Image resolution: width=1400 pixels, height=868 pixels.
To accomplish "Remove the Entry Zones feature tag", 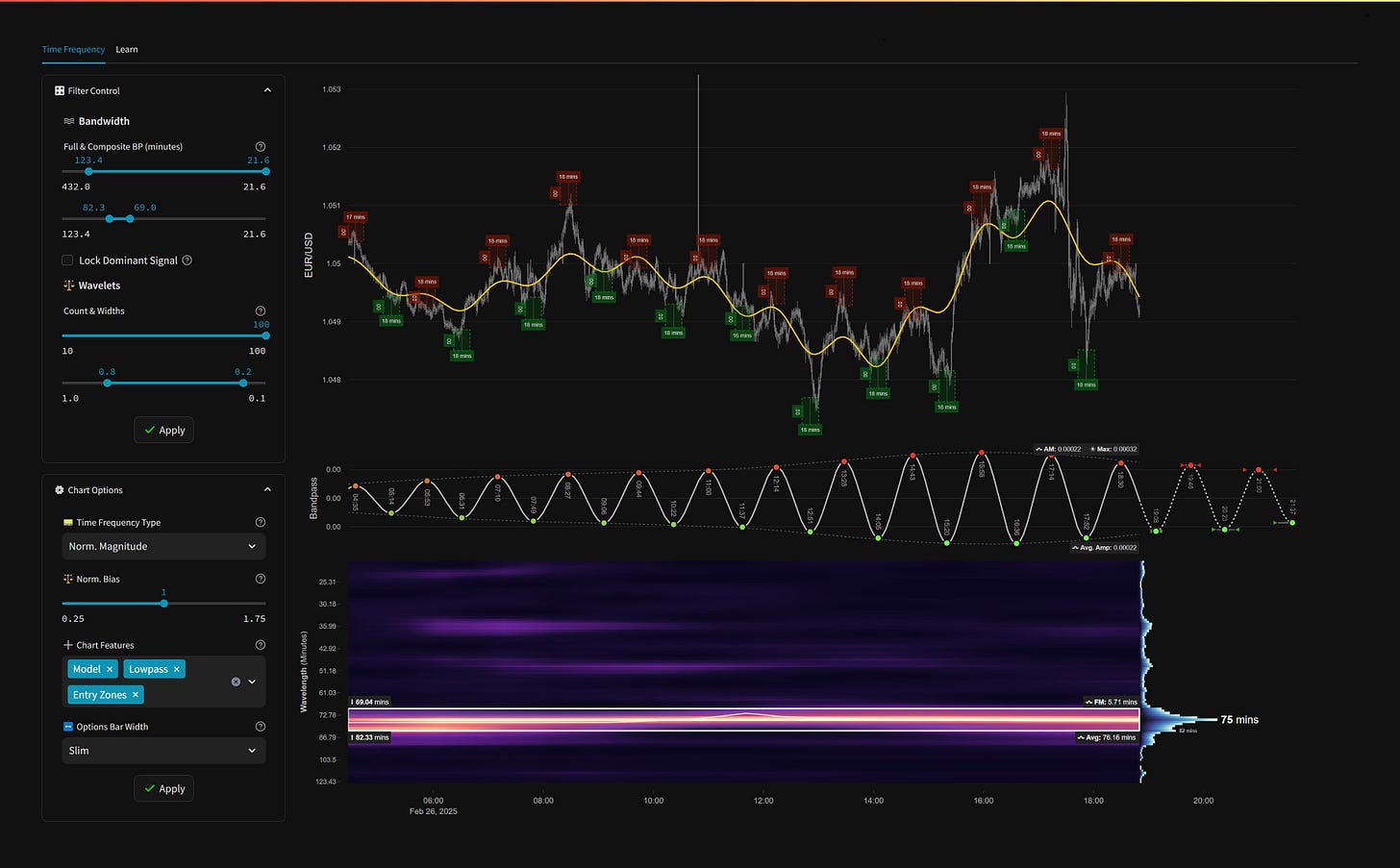I will click(136, 695).
